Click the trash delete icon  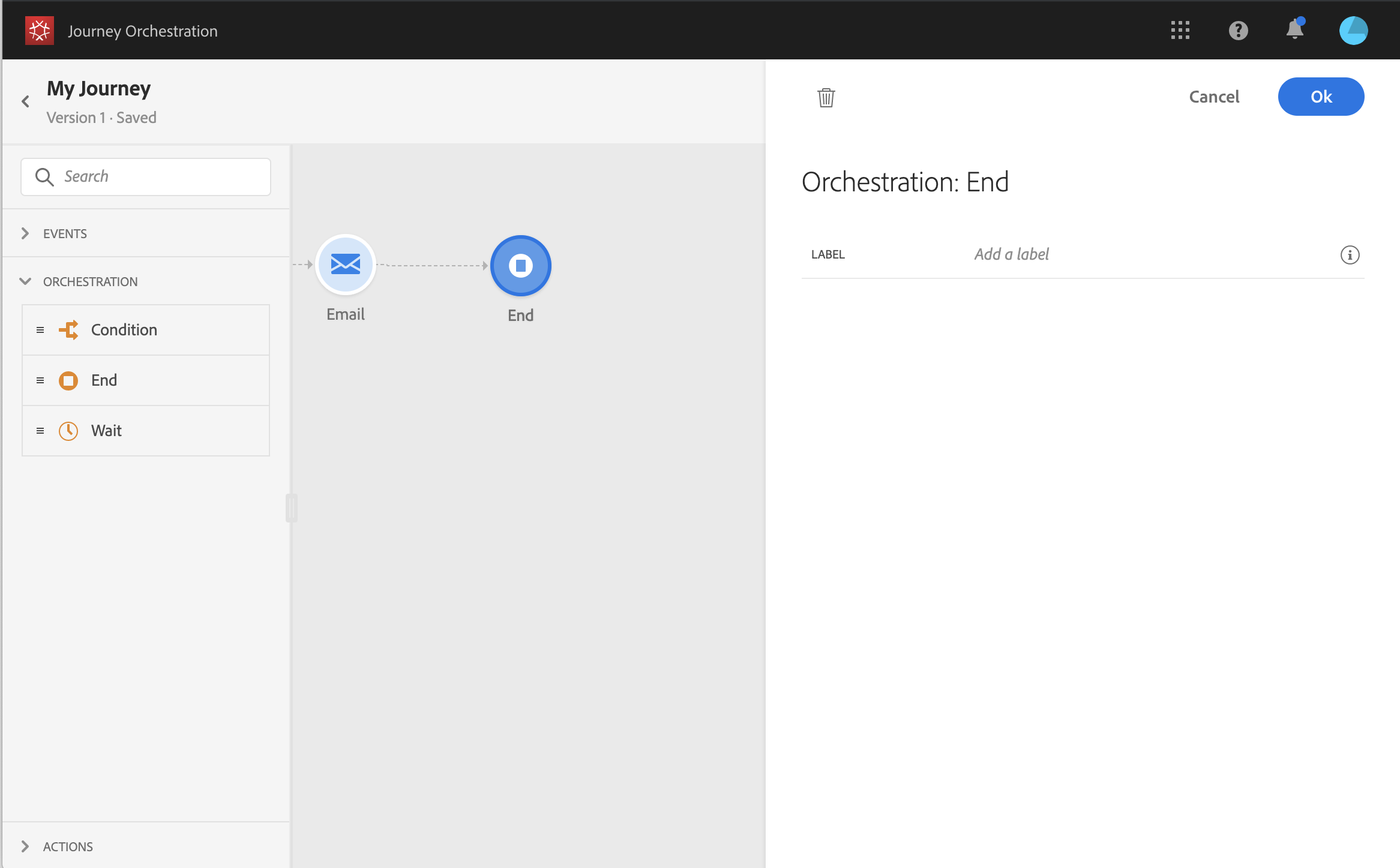[x=826, y=97]
